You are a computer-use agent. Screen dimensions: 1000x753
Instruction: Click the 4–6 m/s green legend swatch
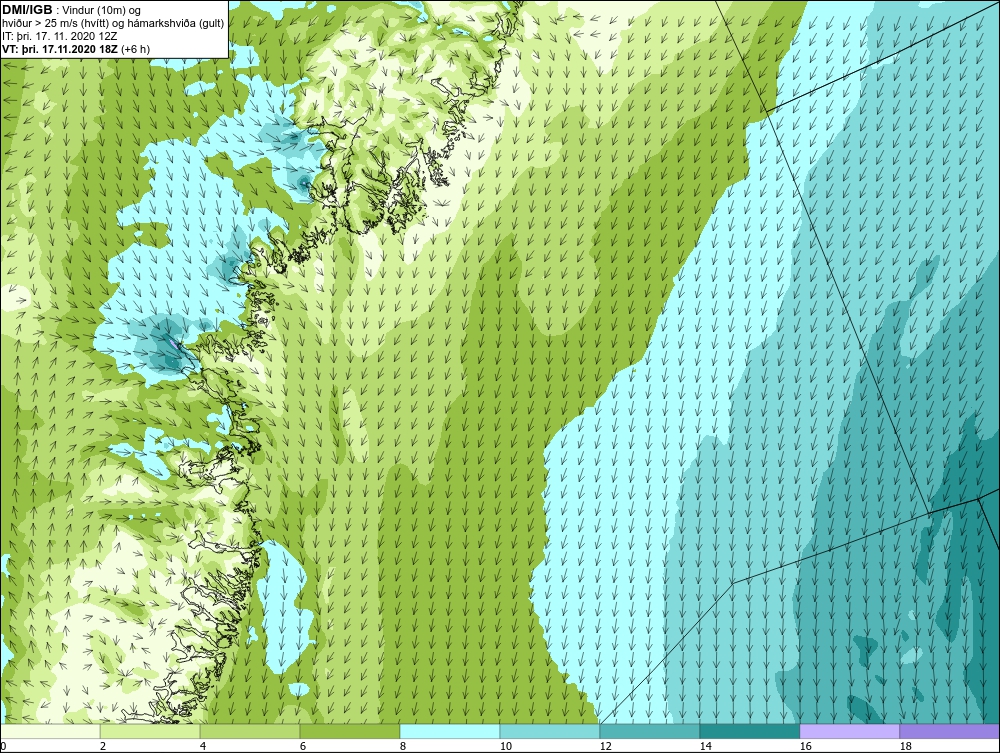250,731
